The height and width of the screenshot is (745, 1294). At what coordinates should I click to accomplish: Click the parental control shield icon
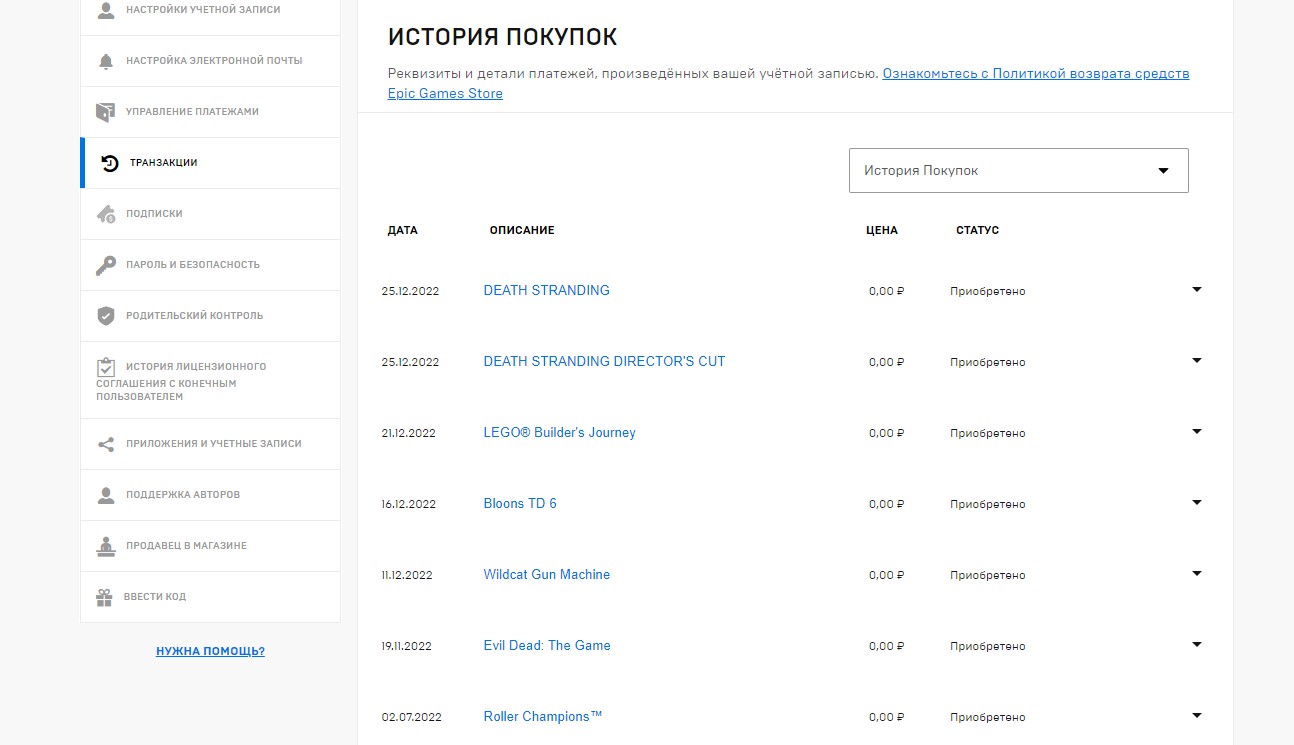click(x=105, y=316)
